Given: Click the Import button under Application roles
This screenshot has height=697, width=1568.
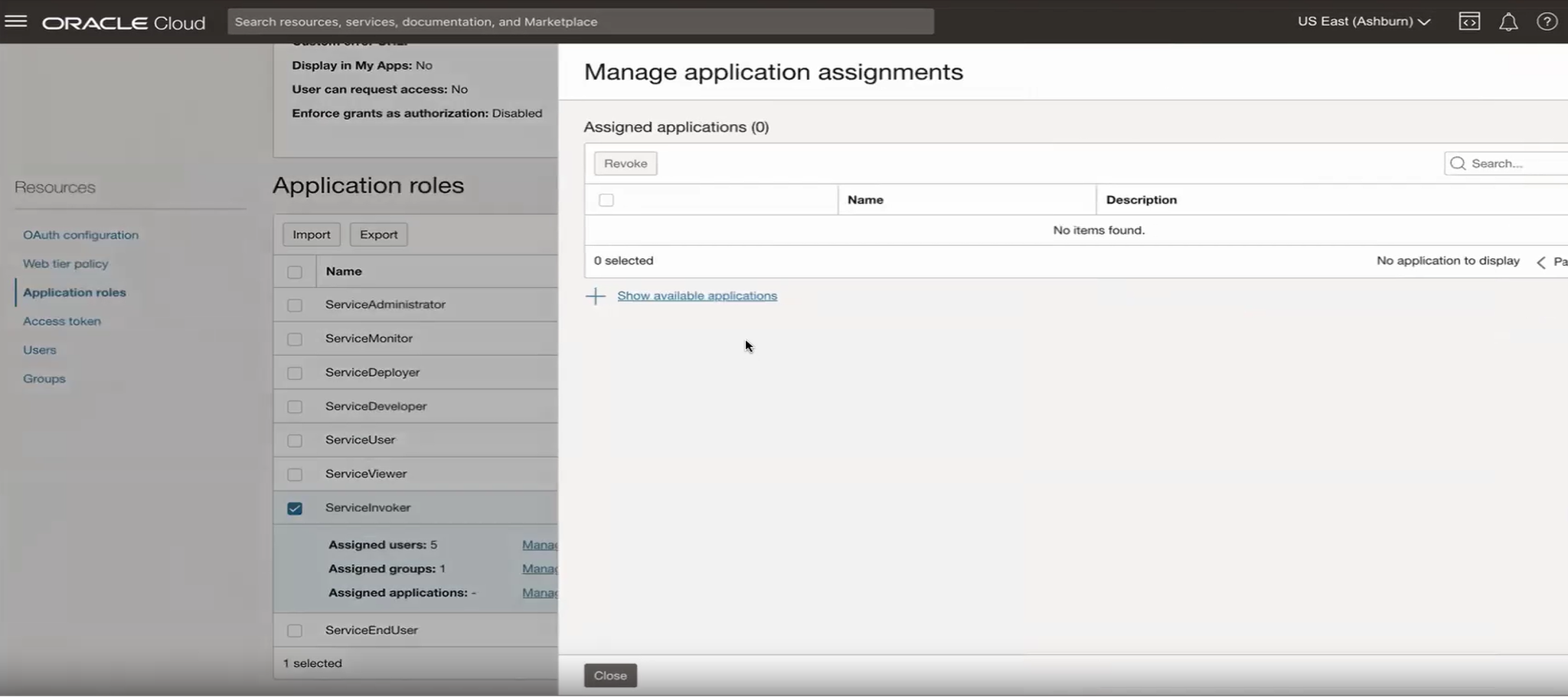Looking at the screenshot, I should pyautogui.click(x=311, y=234).
